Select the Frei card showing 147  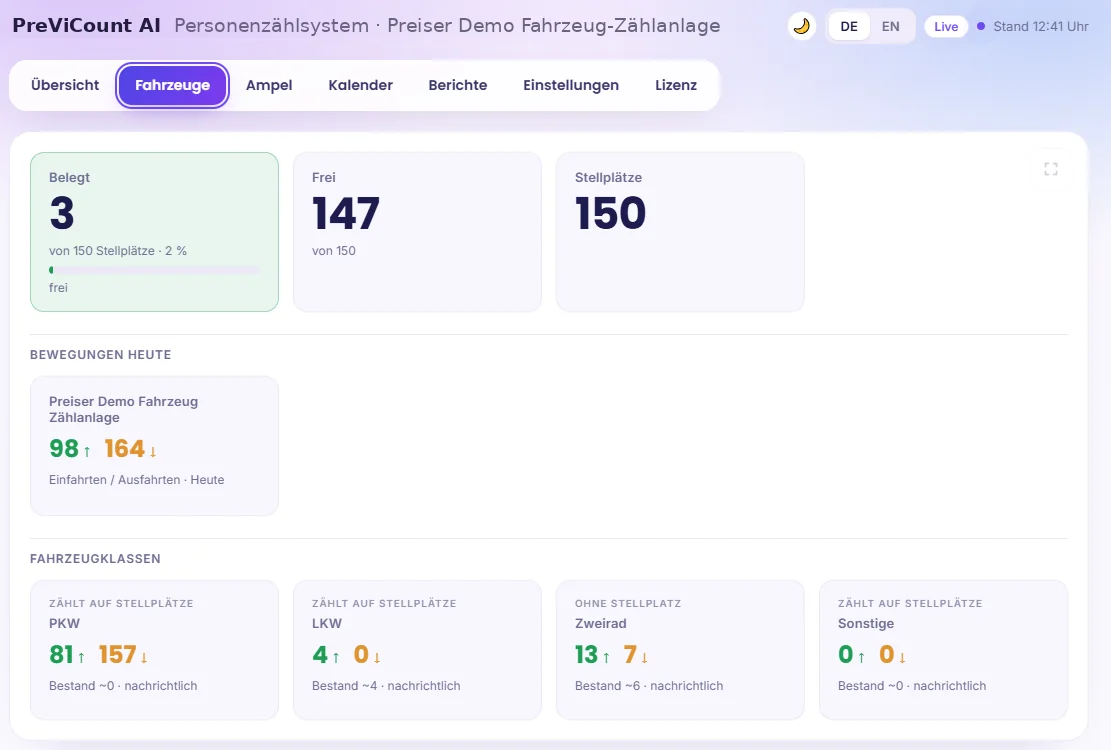tap(417, 232)
